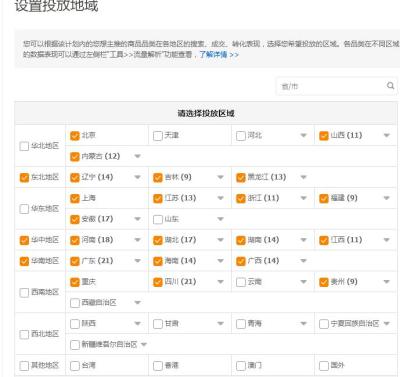Uncheck the 上海 checkbox
The height and width of the screenshot is (377, 400).
click(x=75, y=198)
